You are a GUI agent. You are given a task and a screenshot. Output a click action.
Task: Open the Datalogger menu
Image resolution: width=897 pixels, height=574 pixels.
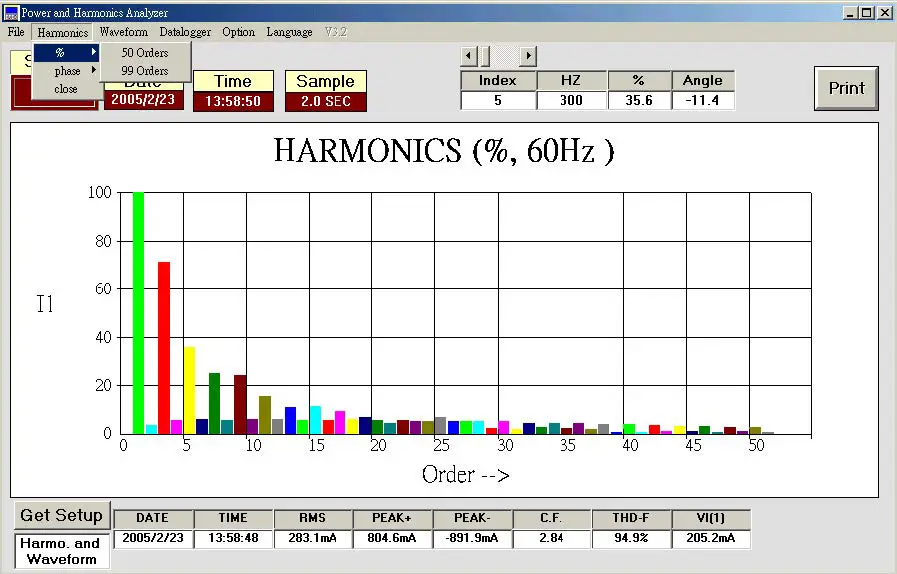(185, 32)
